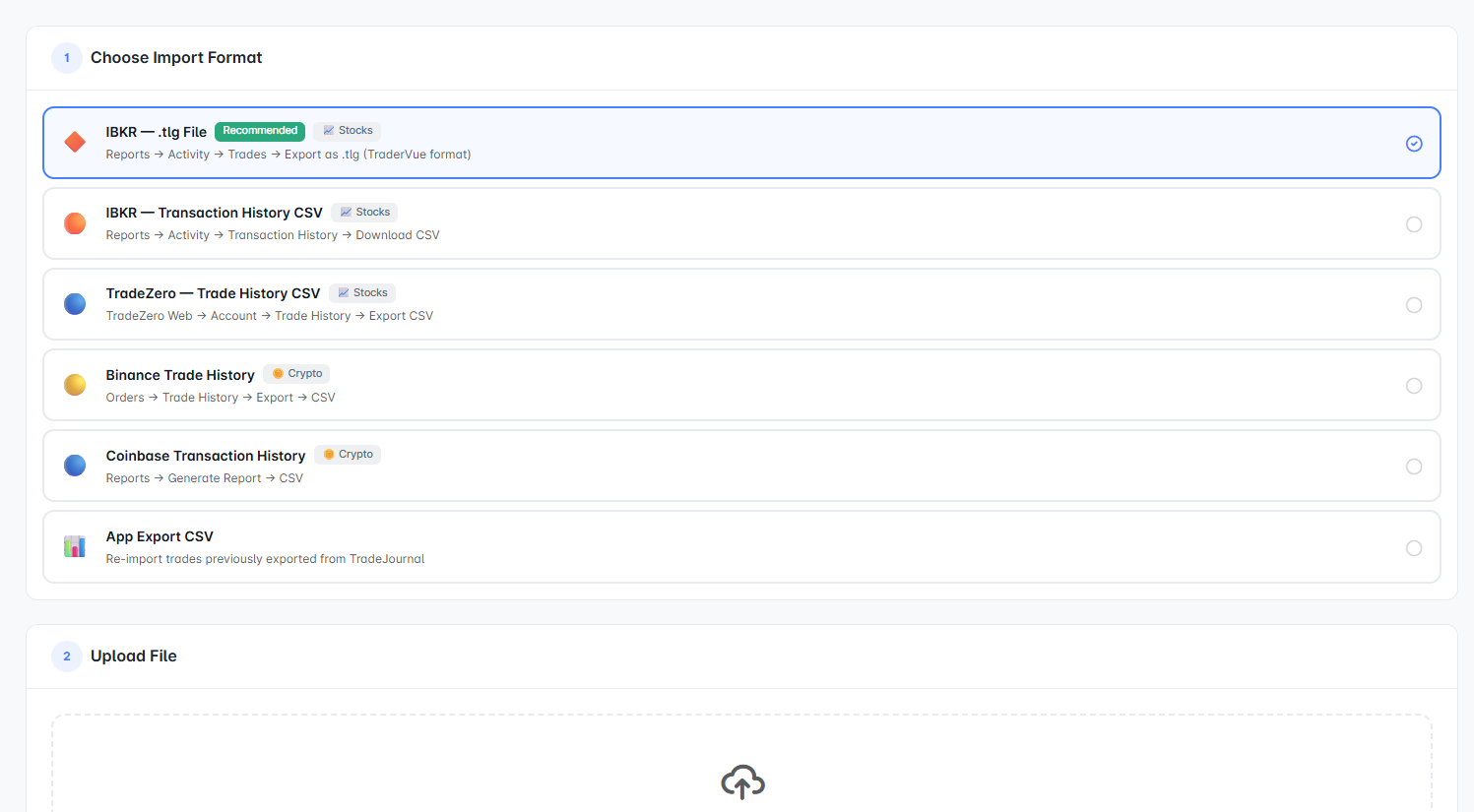Screen dimensions: 1474x812
Task: Click 'Export as .tlg (TraderVue format)' instructions text
Action: coord(378,155)
